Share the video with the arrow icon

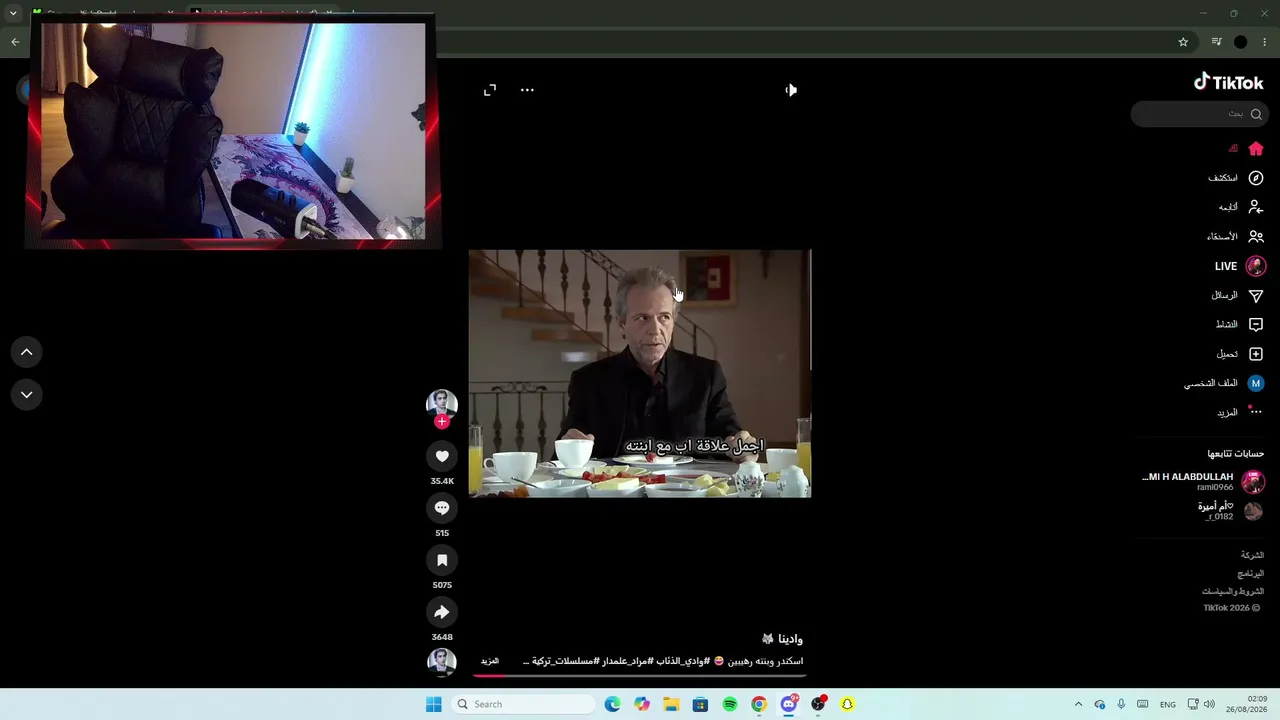point(442,612)
